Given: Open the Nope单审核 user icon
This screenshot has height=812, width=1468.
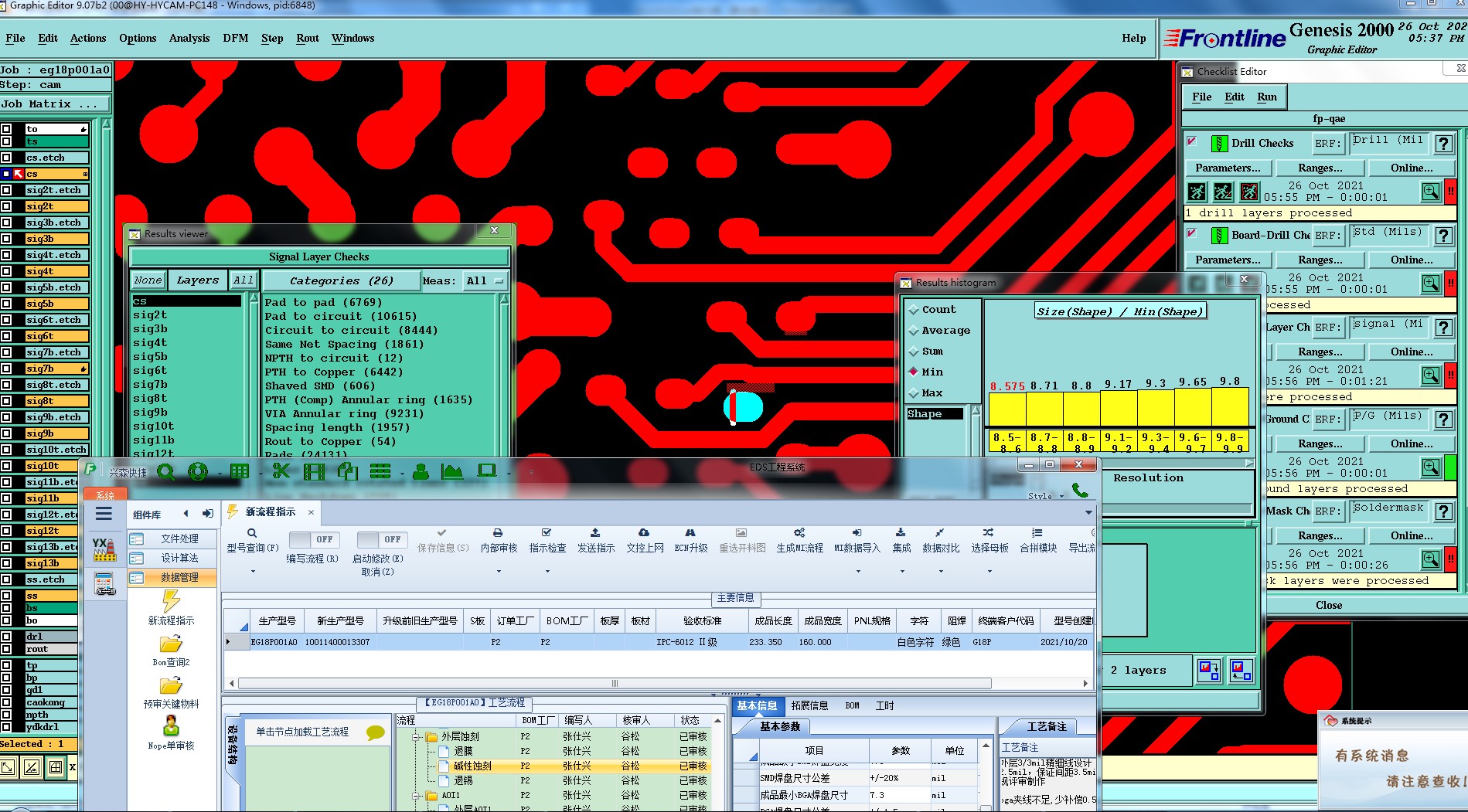Looking at the screenshot, I should [171, 726].
